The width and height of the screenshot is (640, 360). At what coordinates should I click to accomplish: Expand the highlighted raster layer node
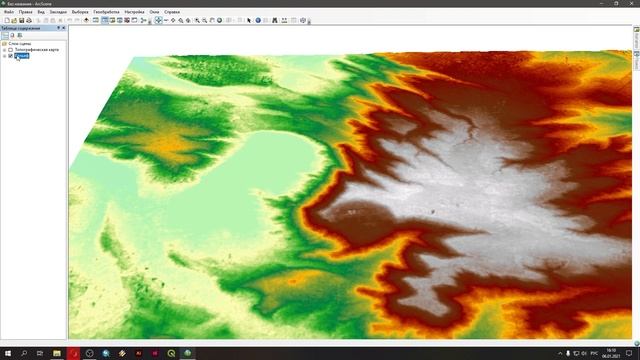coord(4,56)
